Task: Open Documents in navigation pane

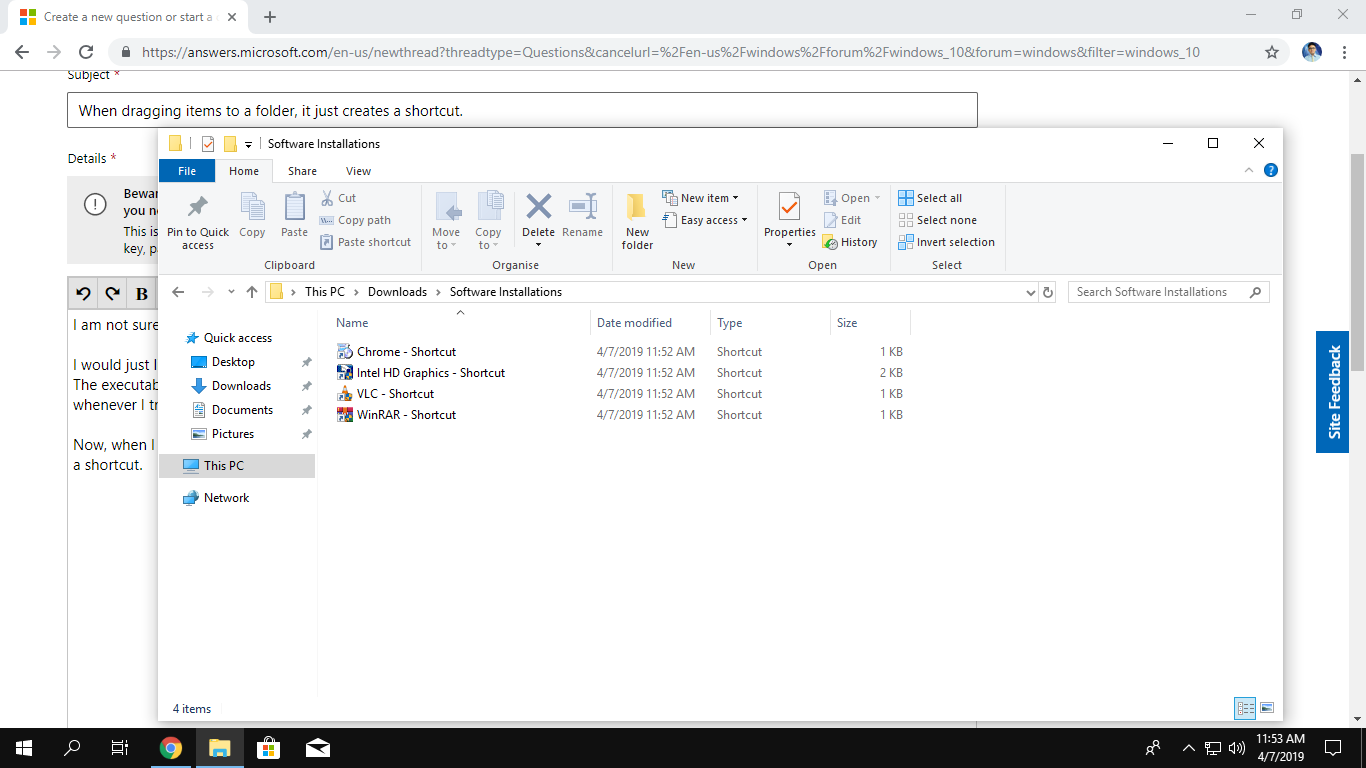Action: [242, 410]
